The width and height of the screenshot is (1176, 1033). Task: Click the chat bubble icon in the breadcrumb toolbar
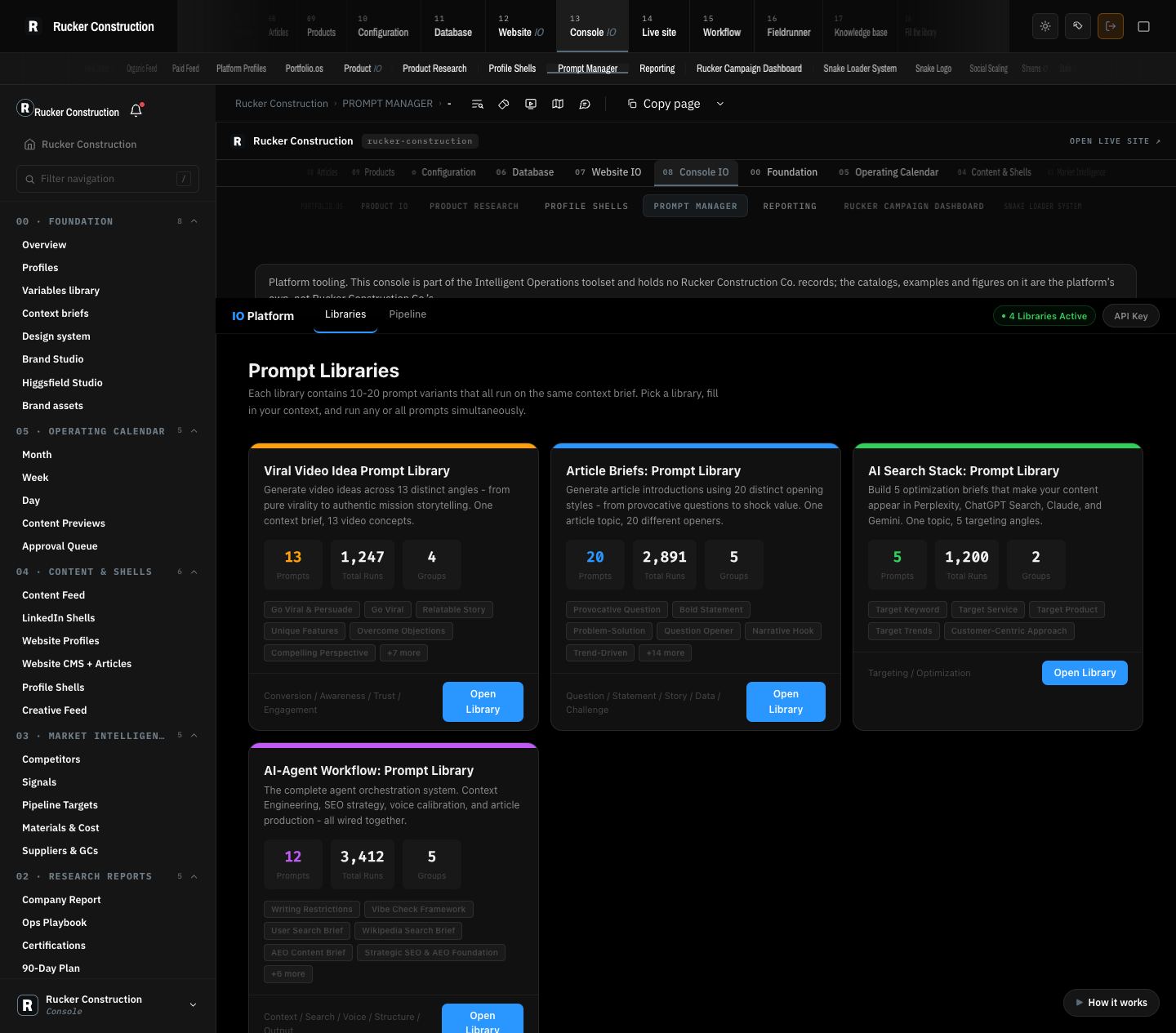pos(585,104)
